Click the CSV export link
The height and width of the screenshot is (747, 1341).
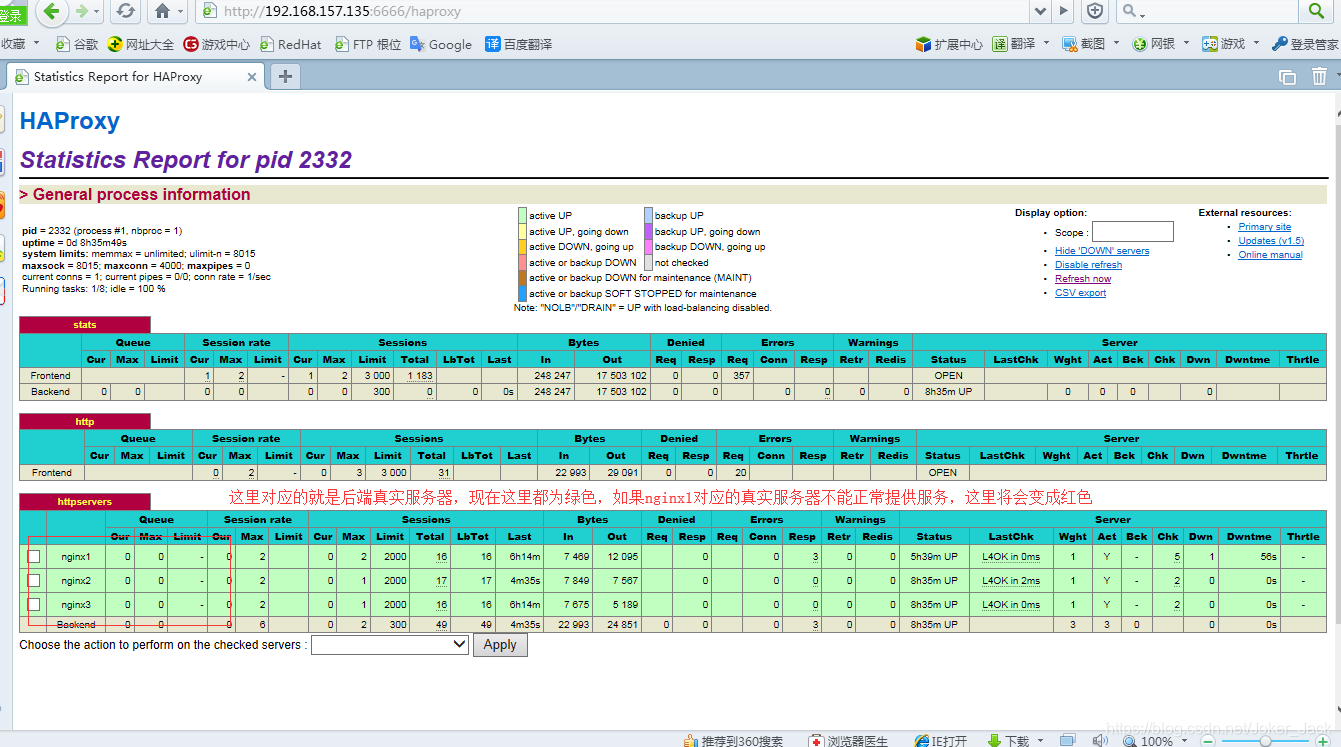click(1080, 293)
